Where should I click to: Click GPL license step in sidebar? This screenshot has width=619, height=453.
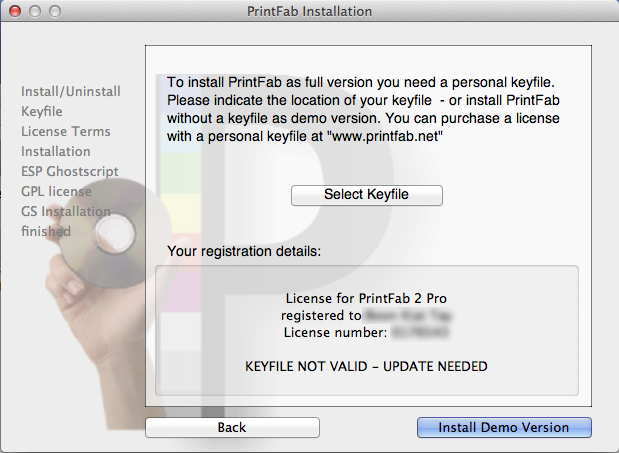56,192
